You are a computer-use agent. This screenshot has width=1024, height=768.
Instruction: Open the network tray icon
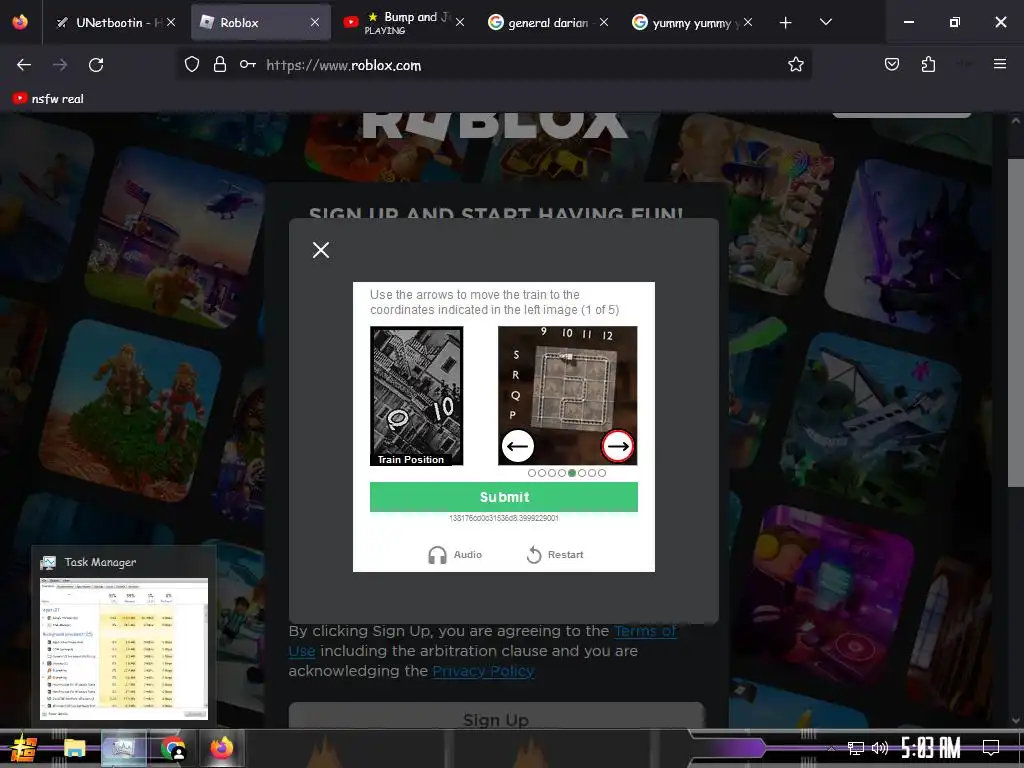click(x=856, y=748)
